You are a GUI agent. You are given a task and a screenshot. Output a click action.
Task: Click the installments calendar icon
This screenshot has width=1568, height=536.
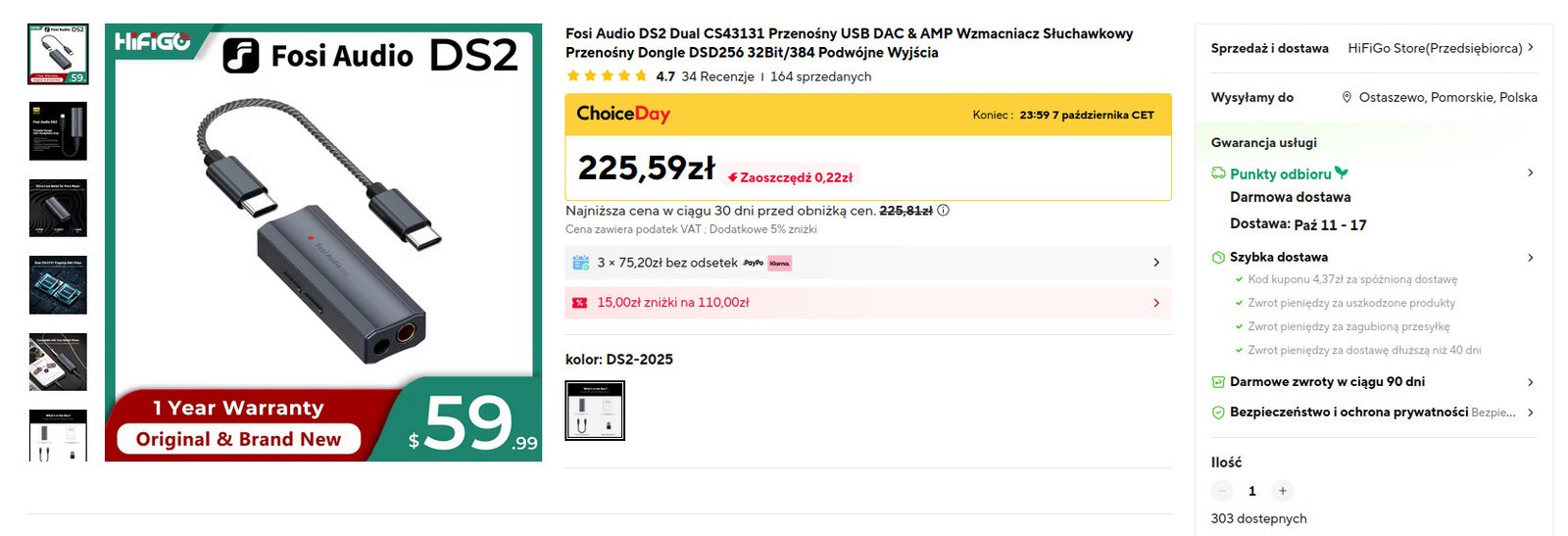tap(580, 263)
